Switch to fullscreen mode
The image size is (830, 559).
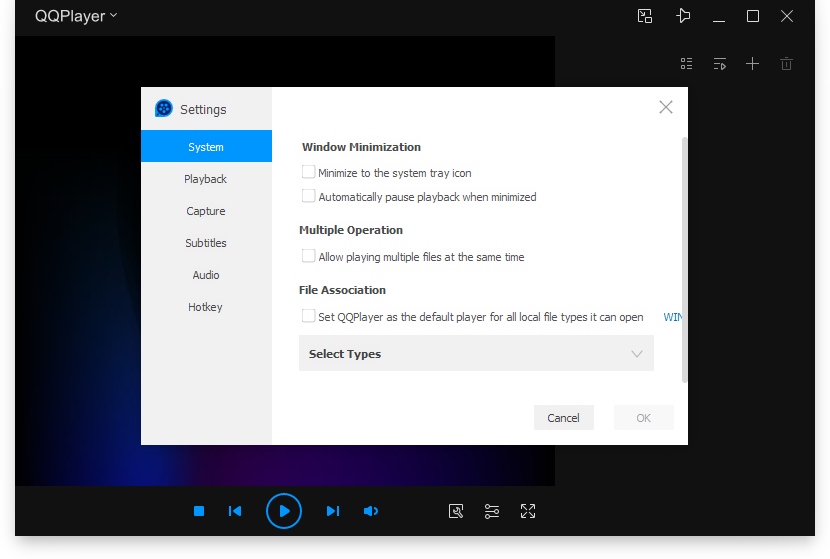pyautogui.click(x=528, y=511)
